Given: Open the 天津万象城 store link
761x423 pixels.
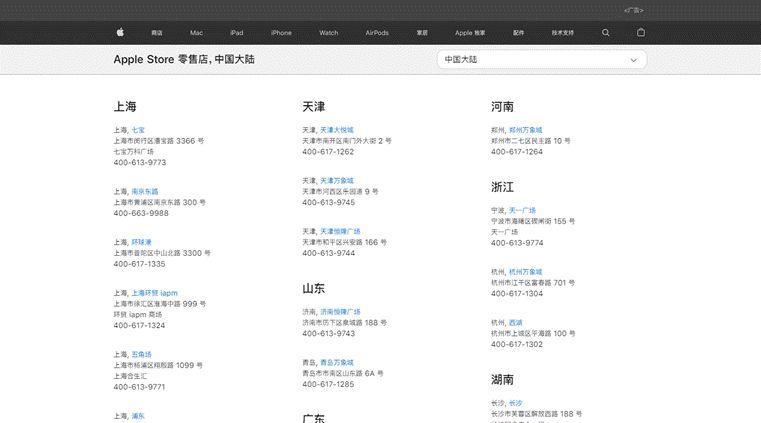Looking at the screenshot, I should [337, 180].
